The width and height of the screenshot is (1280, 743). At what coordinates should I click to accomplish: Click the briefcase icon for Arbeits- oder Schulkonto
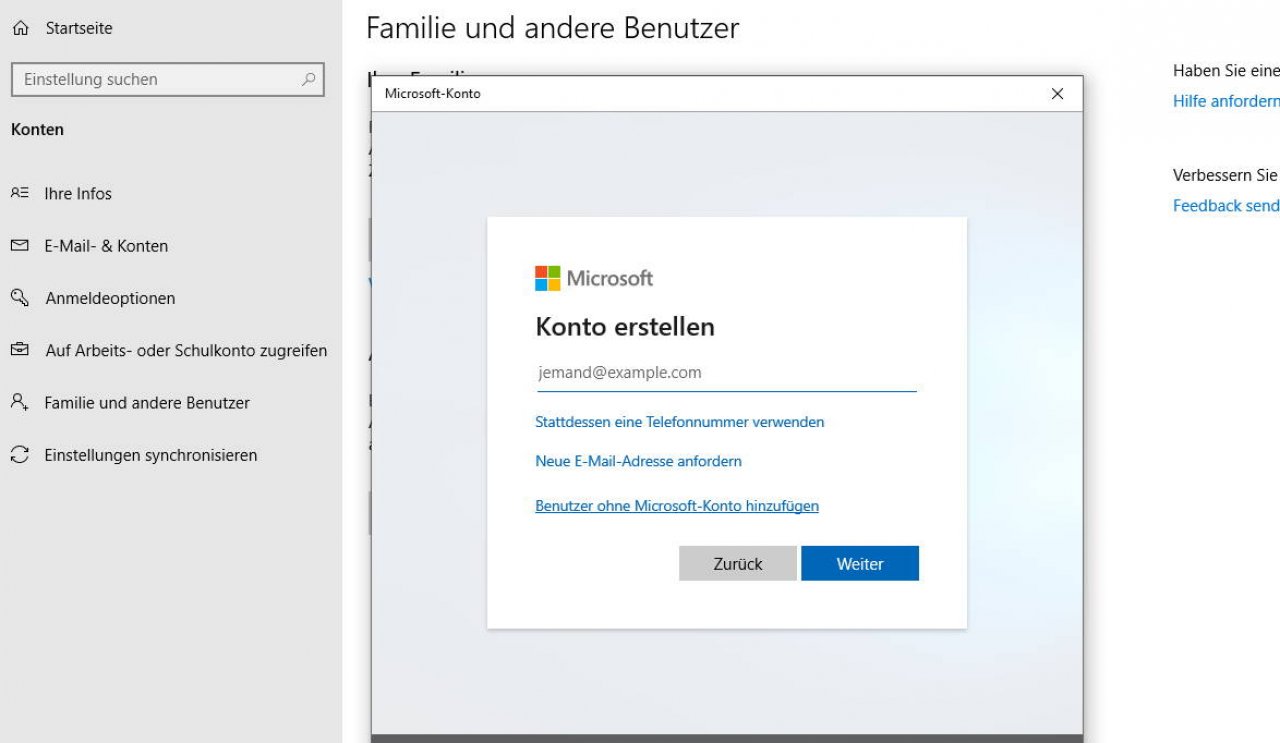(20, 350)
